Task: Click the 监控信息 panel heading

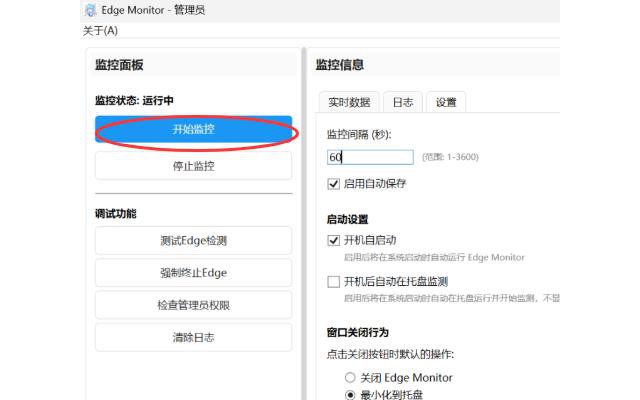Action: click(340, 65)
